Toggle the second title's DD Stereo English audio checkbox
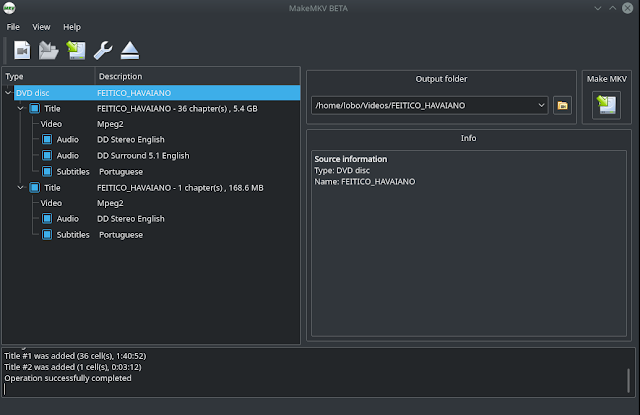 [47, 219]
